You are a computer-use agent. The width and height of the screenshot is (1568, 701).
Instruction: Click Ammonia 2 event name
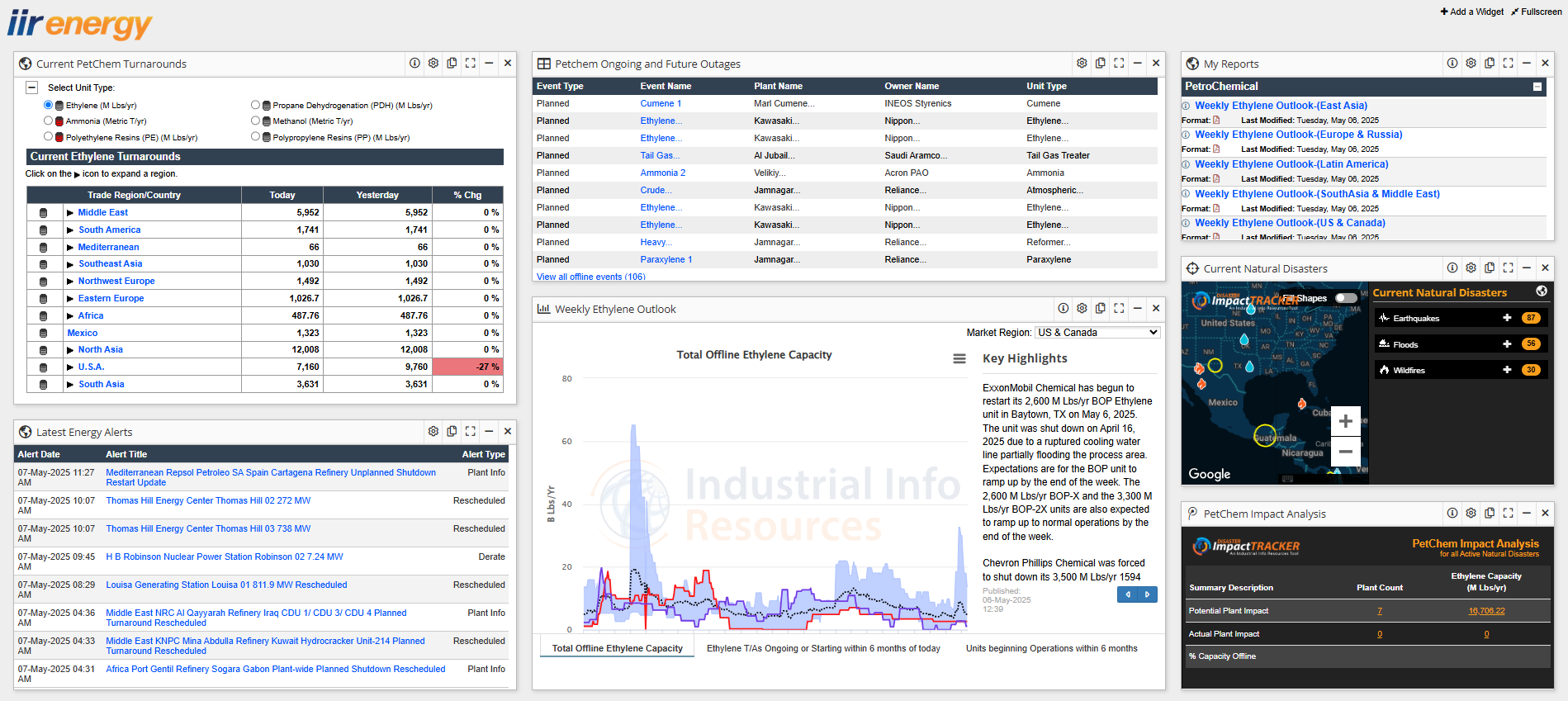point(663,173)
